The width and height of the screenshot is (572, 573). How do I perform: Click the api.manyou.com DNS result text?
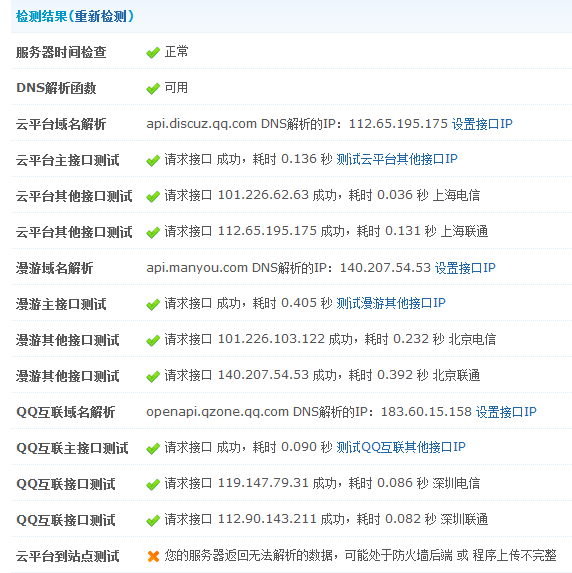[x=288, y=268]
